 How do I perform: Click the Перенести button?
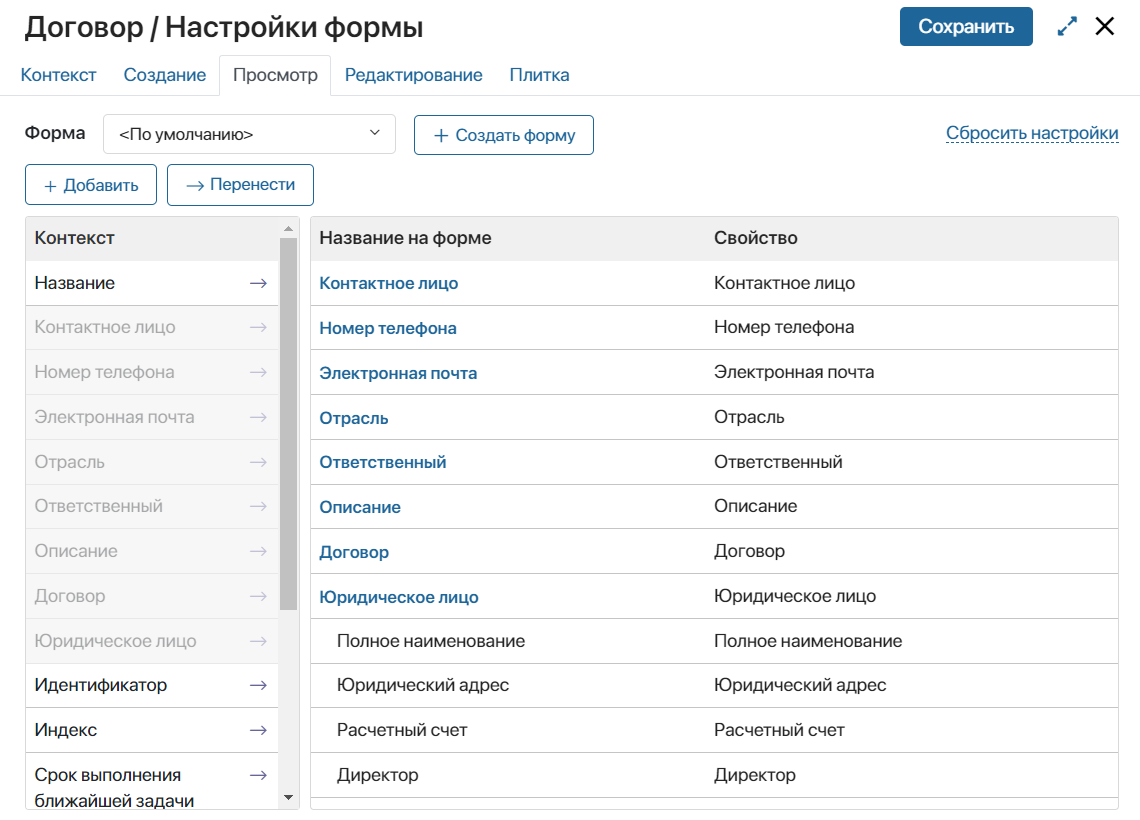240,185
